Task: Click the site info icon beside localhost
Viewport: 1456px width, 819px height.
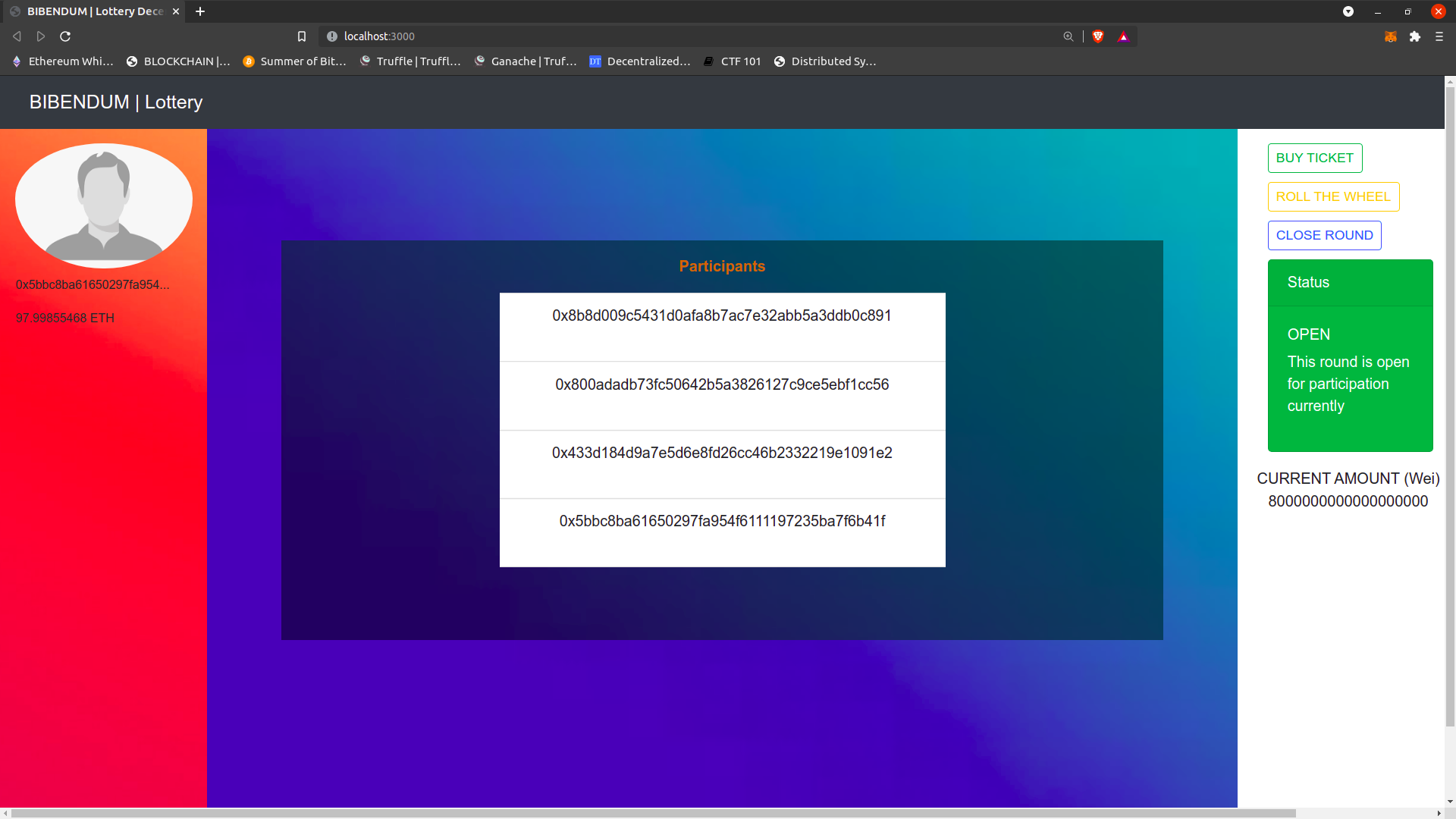Action: (331, 36)
